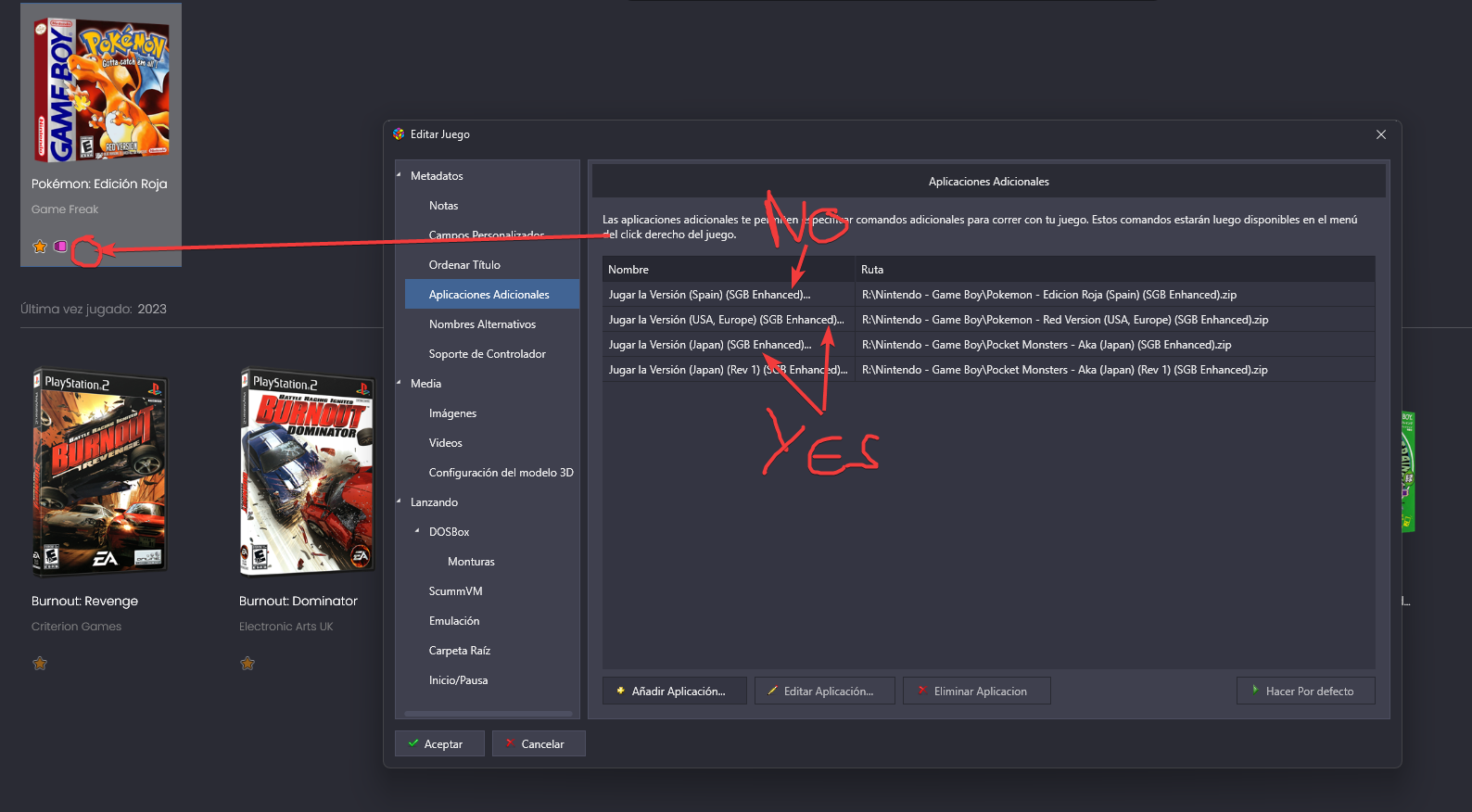Select Aplicaciones Adicionales in sidebar
The height and width of the screenshot is (812, 1472).
point(492,295)
